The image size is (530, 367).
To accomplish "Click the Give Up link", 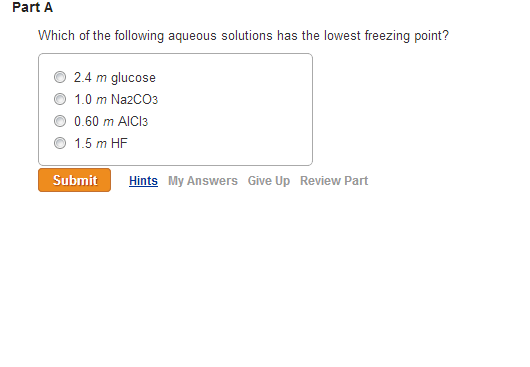I will point(269,181).
